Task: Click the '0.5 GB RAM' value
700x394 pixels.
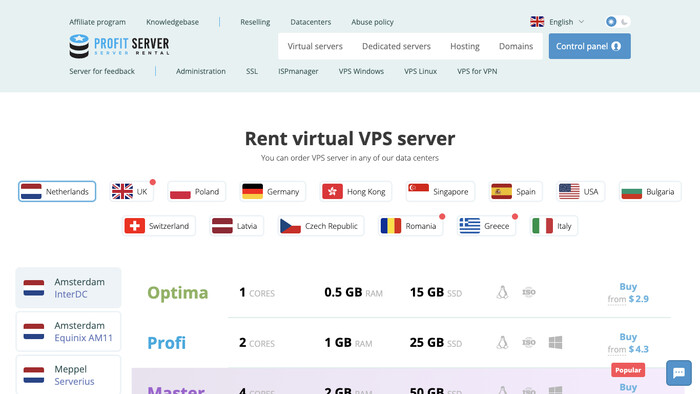Action: (x=353, y=292)
